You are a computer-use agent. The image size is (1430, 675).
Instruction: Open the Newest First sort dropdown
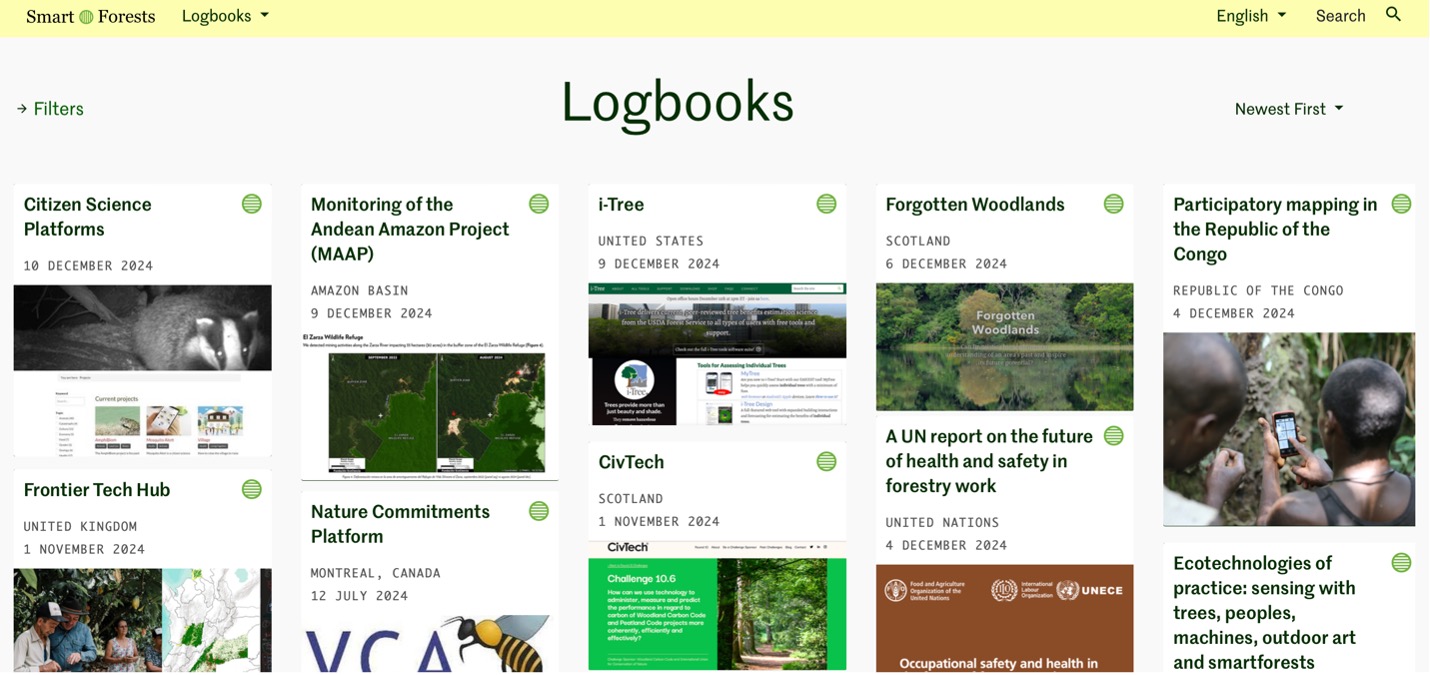coord(1288,109)
